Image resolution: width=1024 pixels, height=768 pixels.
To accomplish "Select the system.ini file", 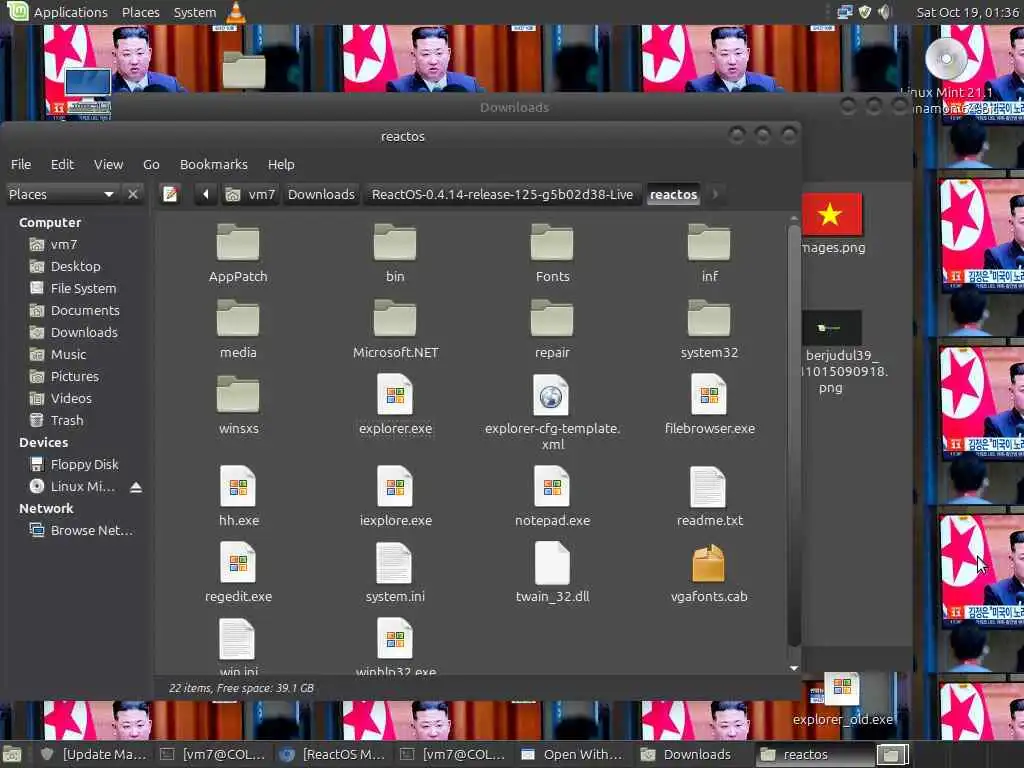I will (394, 573).
